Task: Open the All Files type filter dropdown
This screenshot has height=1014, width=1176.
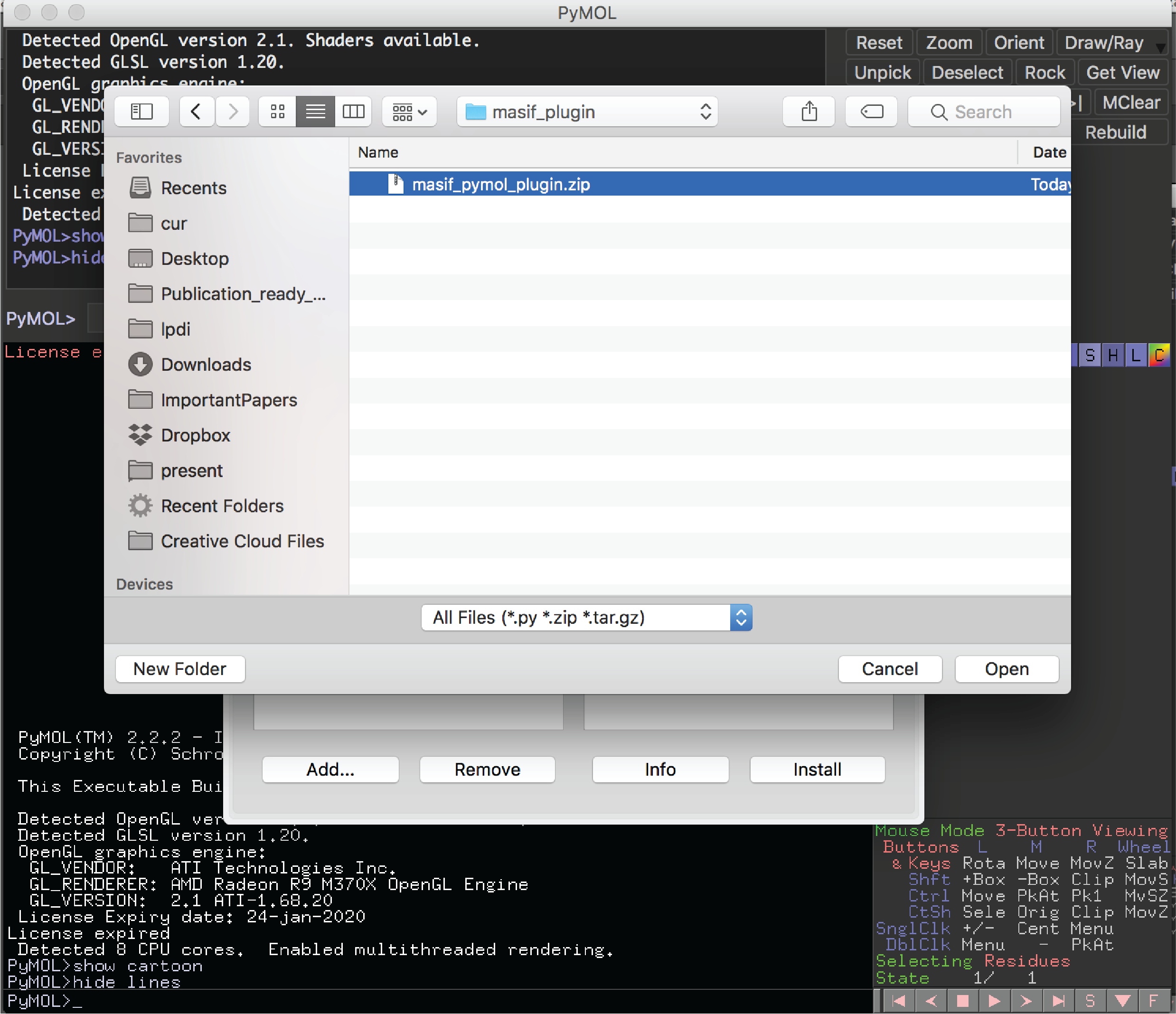Action: tap(586, 617)
